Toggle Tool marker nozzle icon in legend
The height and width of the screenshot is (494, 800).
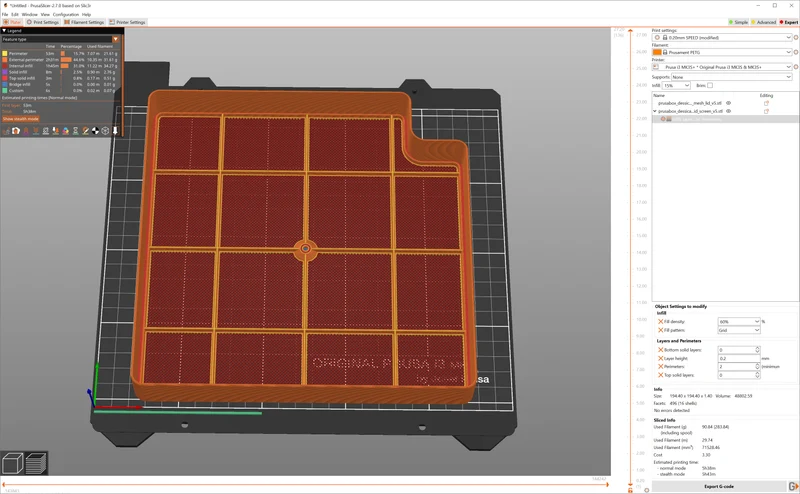(x=115, y=131)
